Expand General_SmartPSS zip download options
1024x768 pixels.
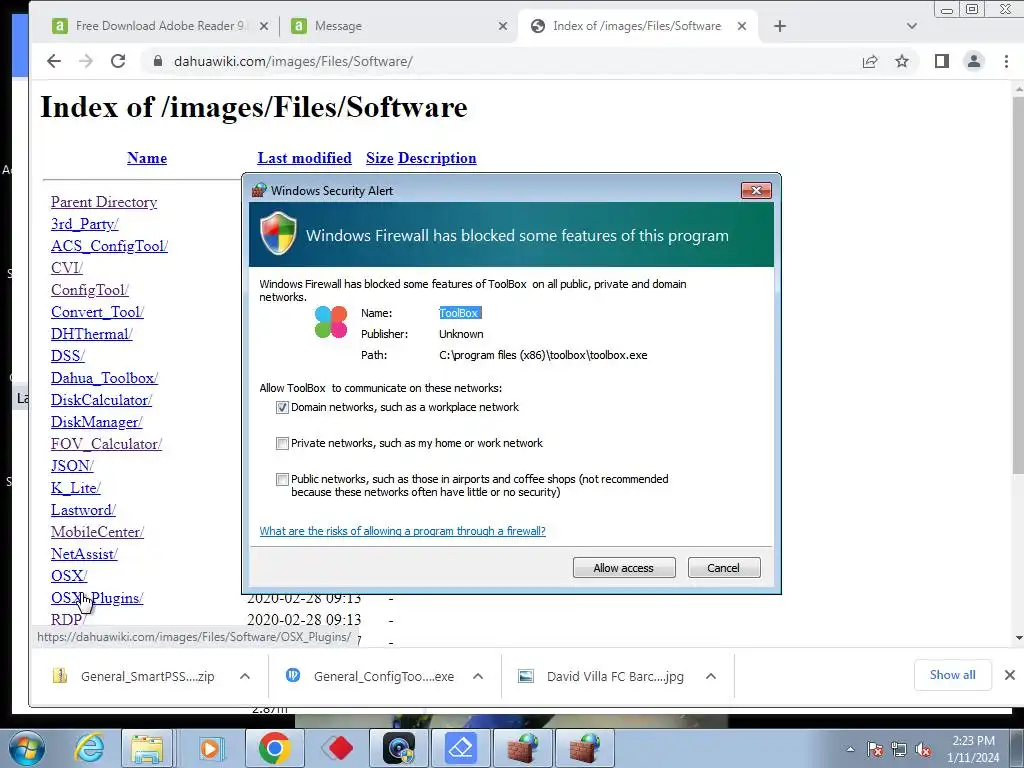click(245, 677)
